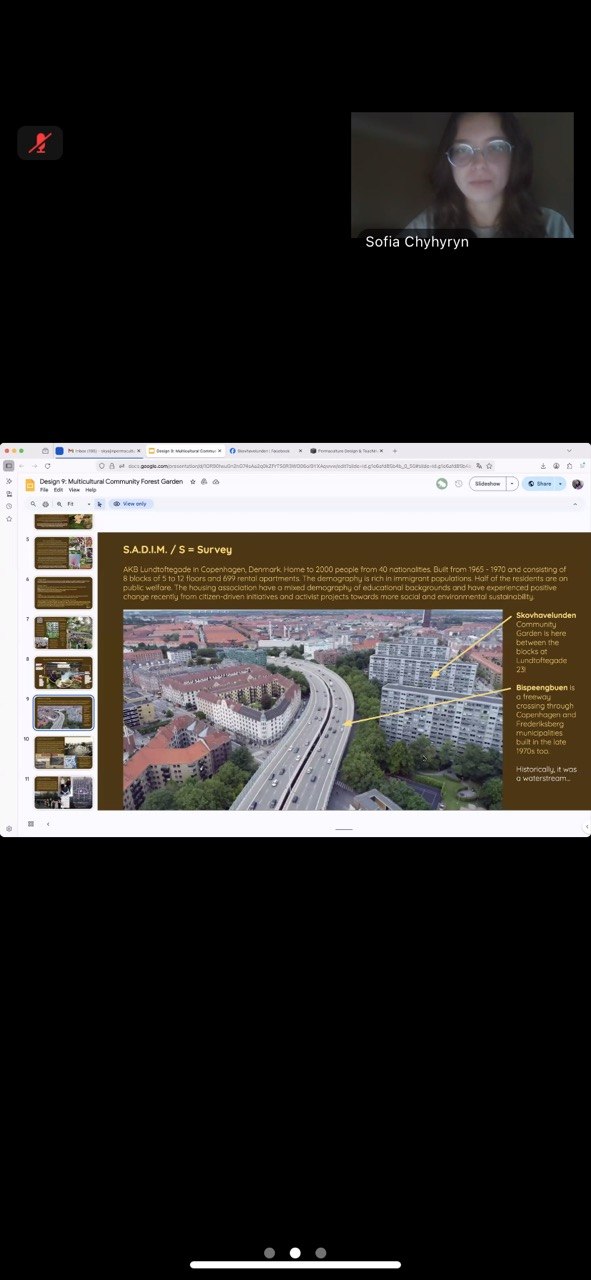Toggle the View only mode chip
The width and height of the screenshot is (591, 1280).
pyautogui.click(x=130, y=504)
